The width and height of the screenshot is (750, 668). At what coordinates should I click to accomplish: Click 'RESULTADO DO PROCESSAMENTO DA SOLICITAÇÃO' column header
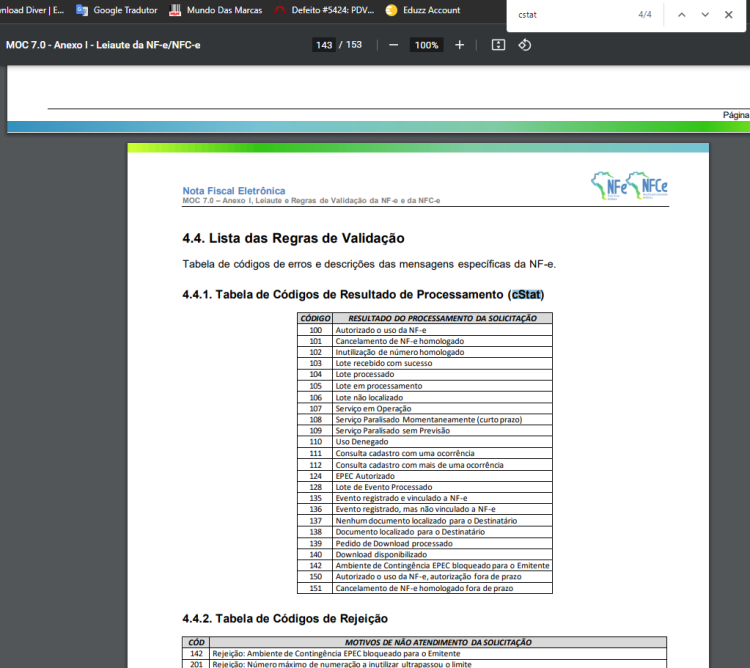pyautogui.click(x=442, y=318)
